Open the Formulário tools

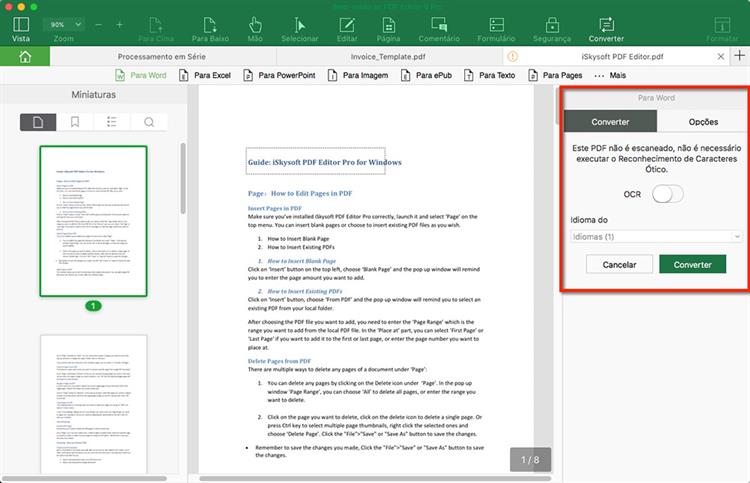pyautogui.click(x=496, y=29)
